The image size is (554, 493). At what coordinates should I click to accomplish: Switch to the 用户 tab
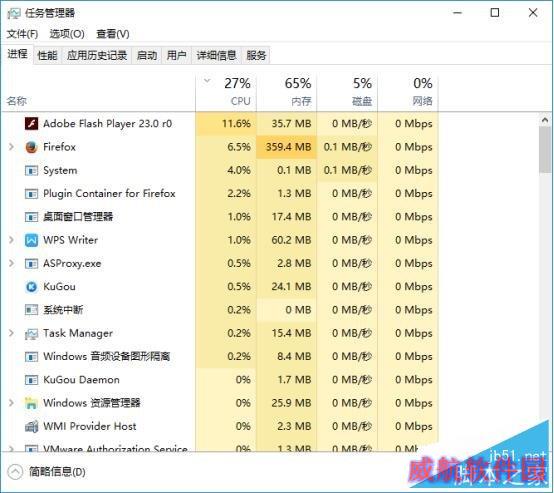coord(176,55)
